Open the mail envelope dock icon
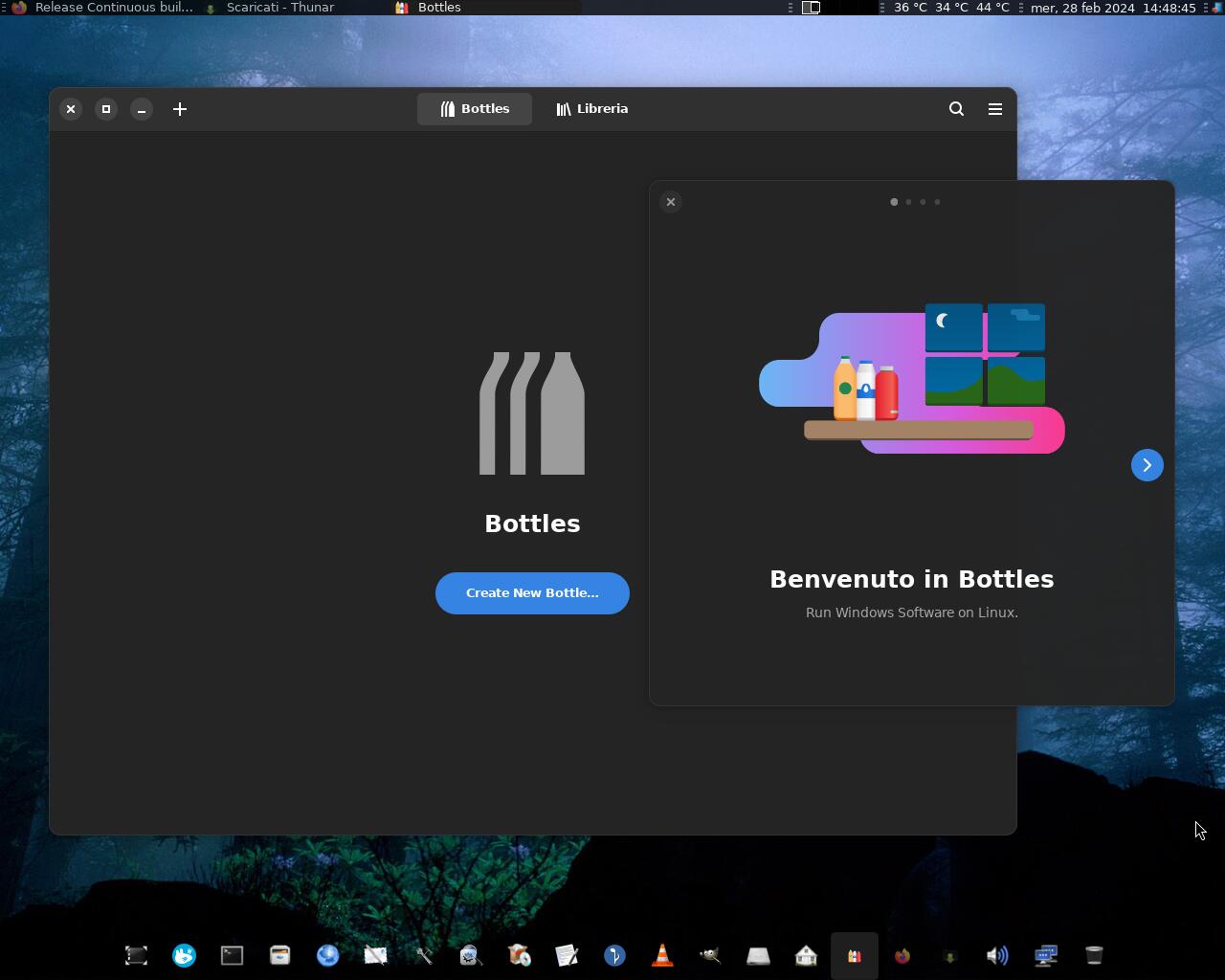Image resolution: width=1225 pixels, height=980 pixels. 375,955
